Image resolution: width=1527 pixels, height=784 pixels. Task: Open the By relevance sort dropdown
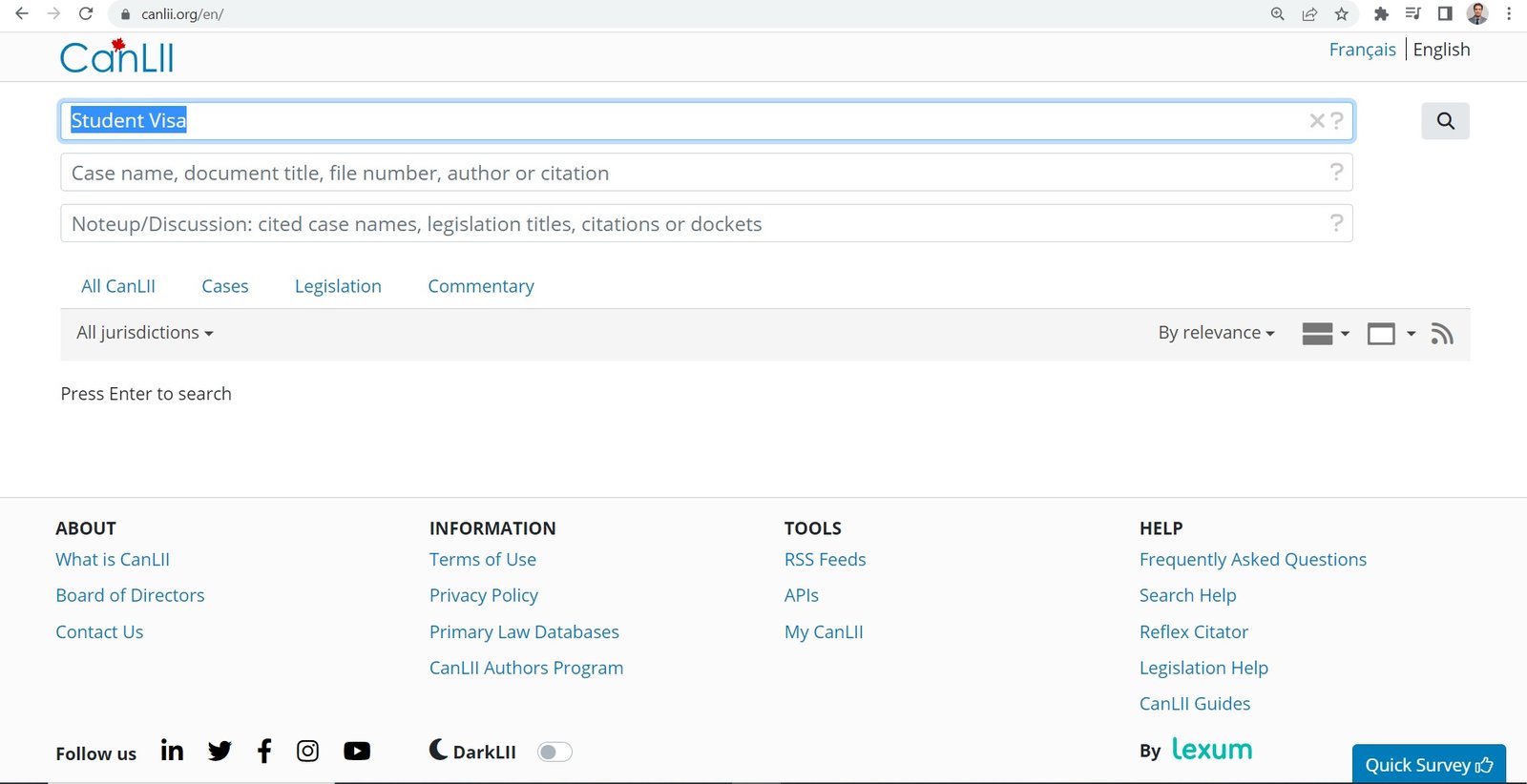pyautogui.click(x=1216, y=333)
